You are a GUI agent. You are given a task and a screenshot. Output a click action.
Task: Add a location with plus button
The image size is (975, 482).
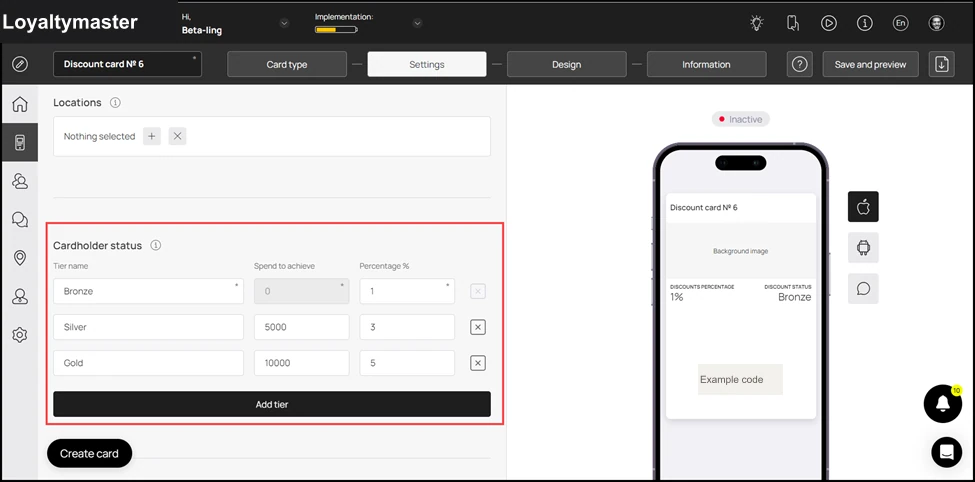click(152, 136)
